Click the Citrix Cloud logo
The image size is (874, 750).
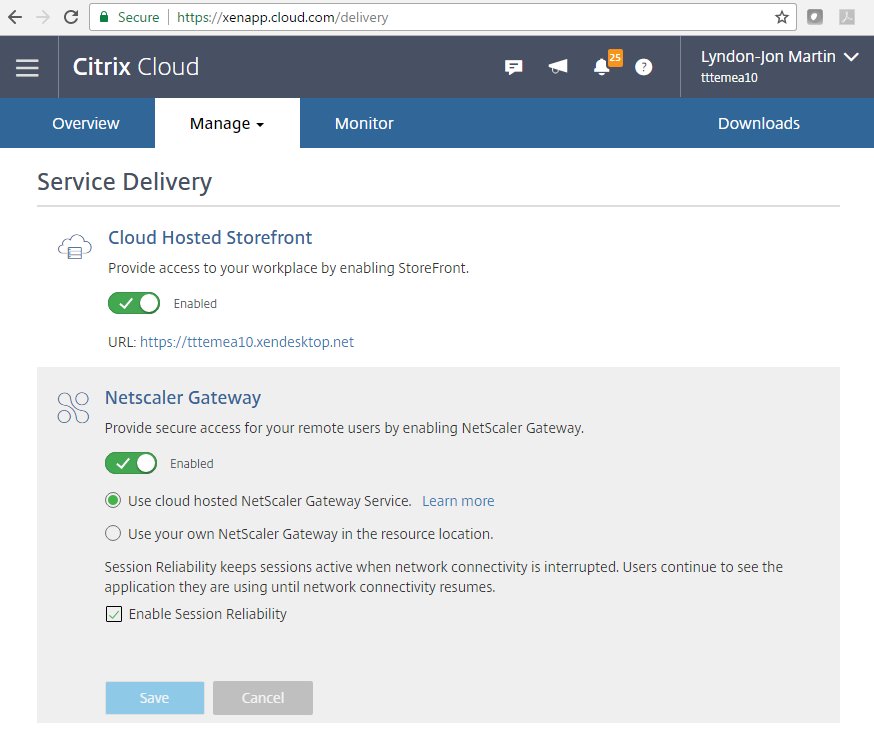click(135, 67)
